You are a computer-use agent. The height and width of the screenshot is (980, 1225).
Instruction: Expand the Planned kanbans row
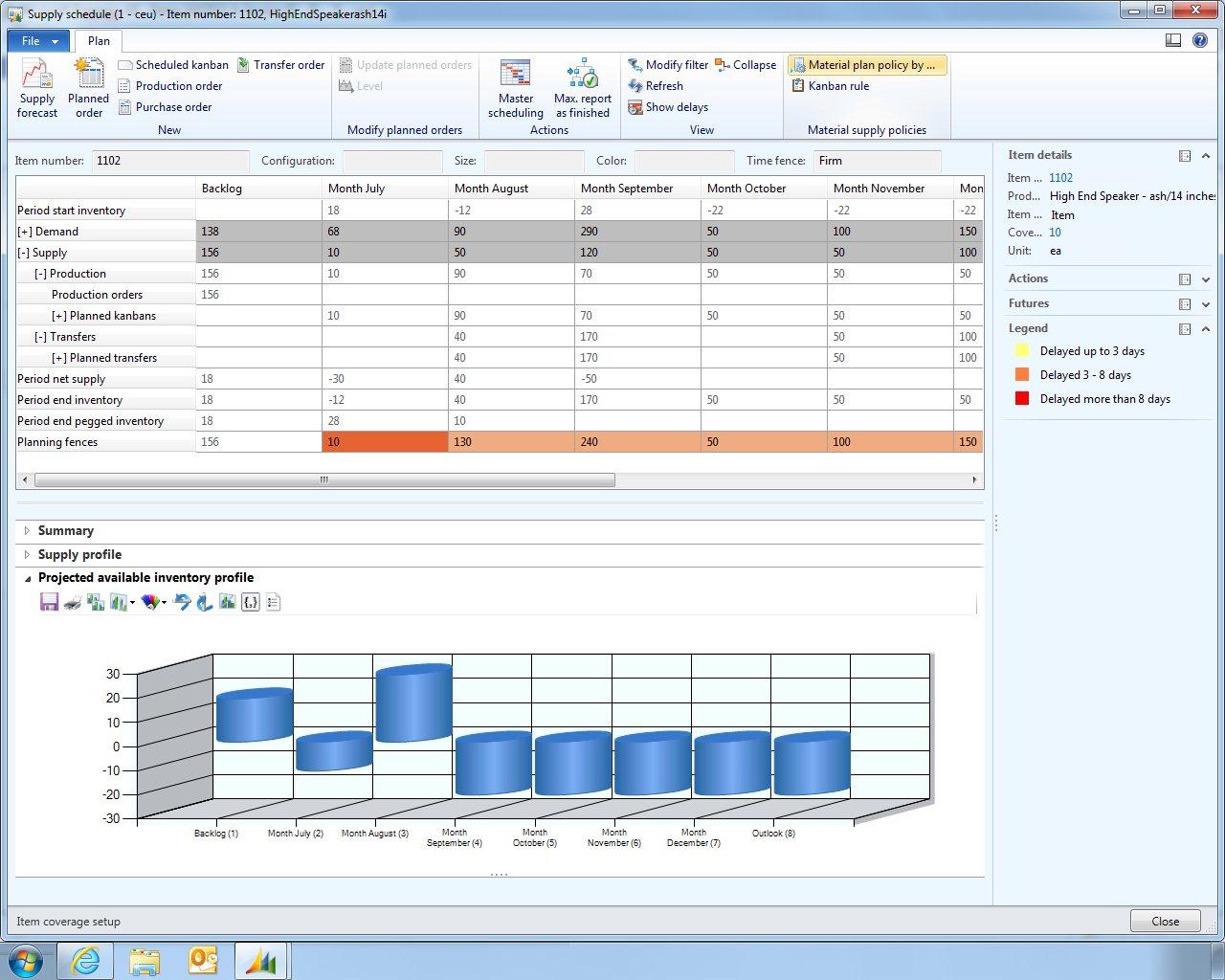point(59,316)
